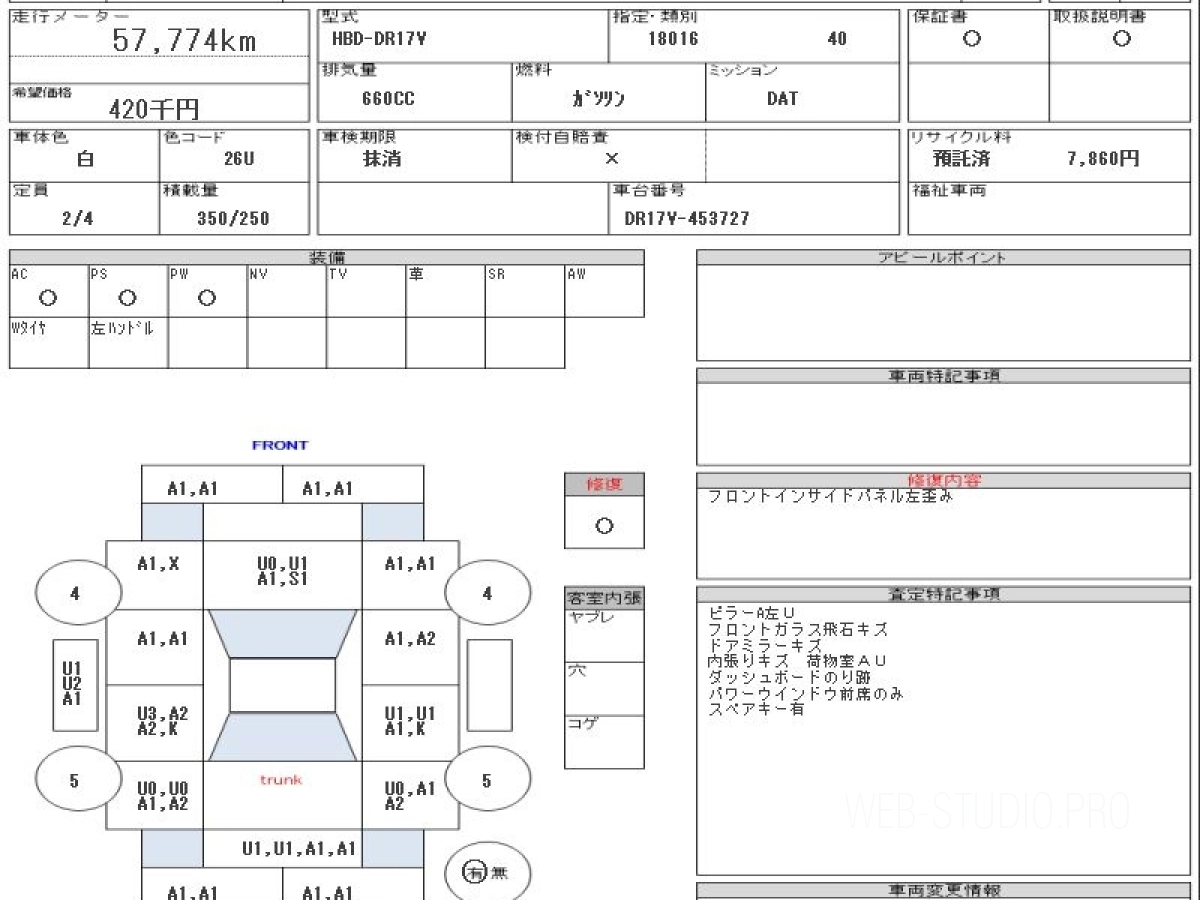Click the red 修復内容 header

[x=943, y=480]
